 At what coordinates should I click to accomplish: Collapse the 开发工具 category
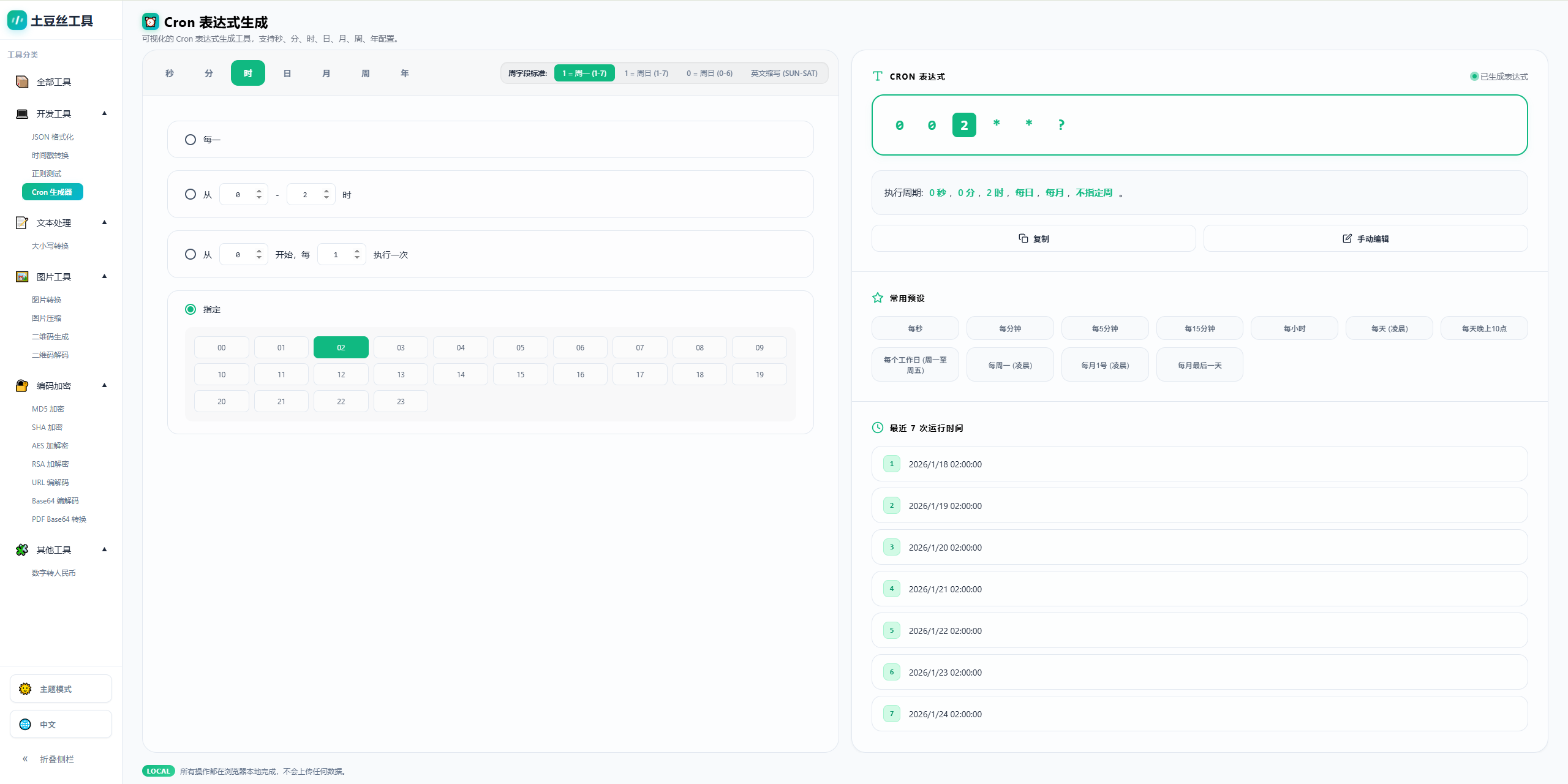click(x=104, y=113)
